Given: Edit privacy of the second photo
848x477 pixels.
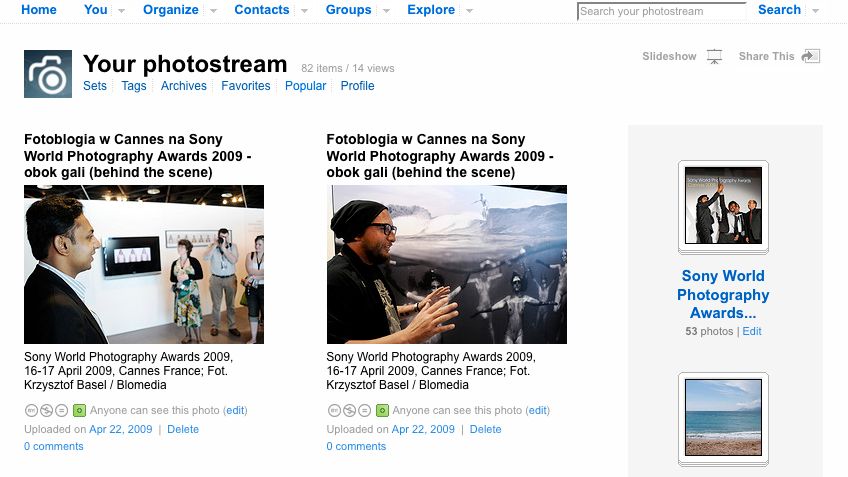Looking at the screenshot, I should coord(538,410).
